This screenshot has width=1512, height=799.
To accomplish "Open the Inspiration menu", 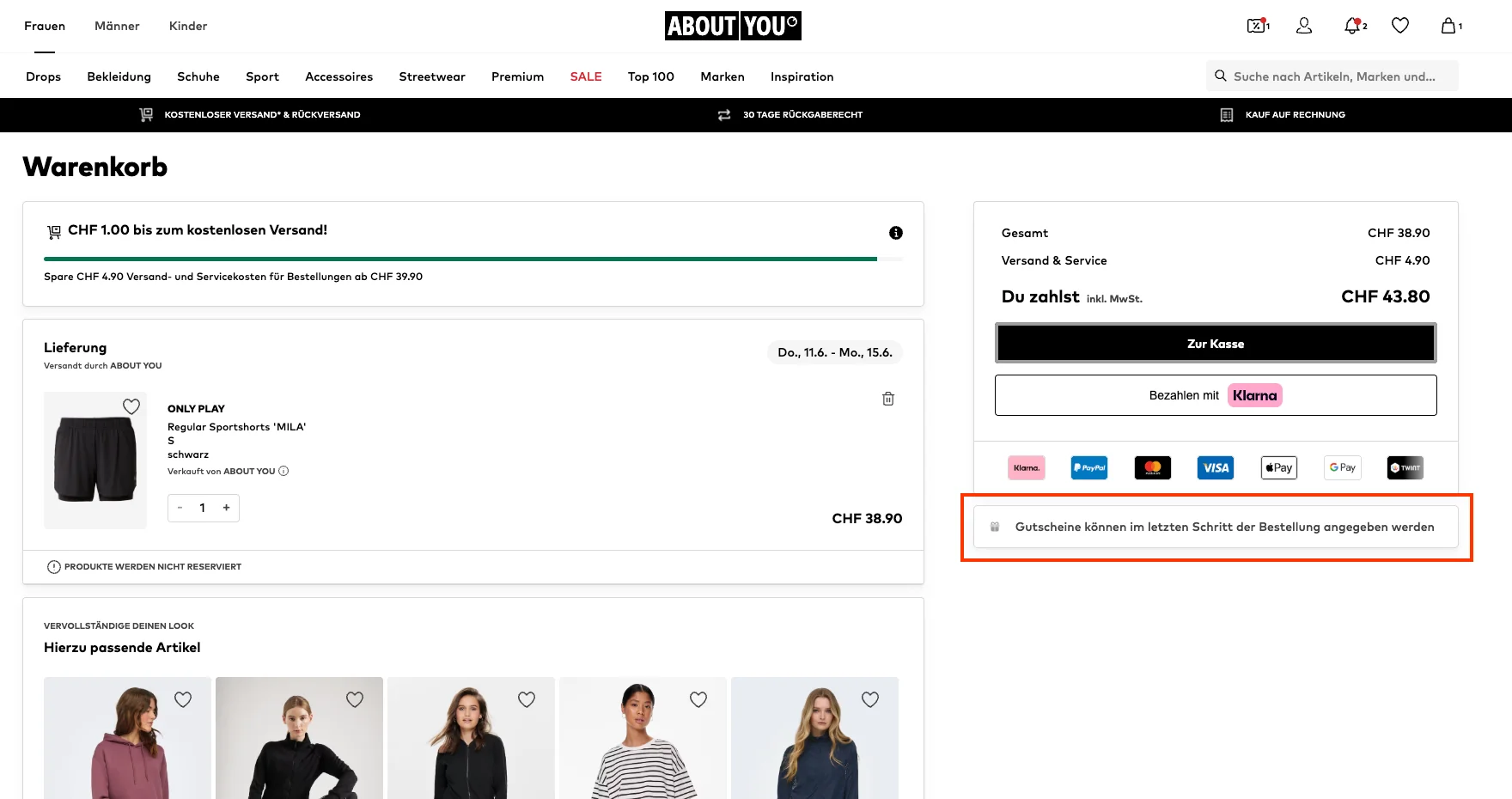I will point(802,76).
